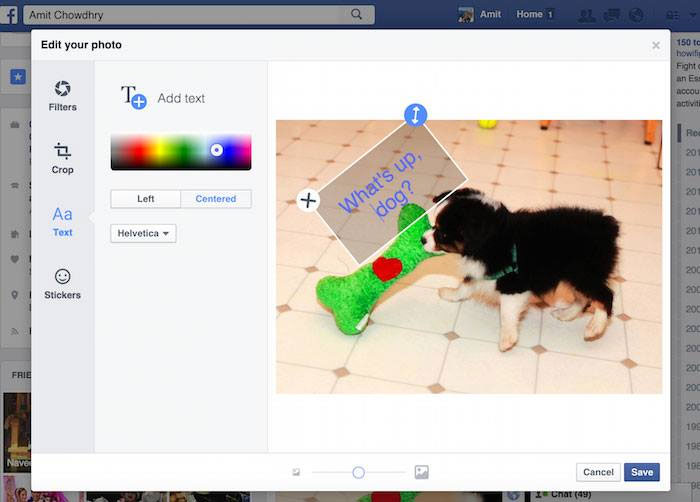The image size is (700, 502).
Task: Click the Add text icon
Action: 134,97
